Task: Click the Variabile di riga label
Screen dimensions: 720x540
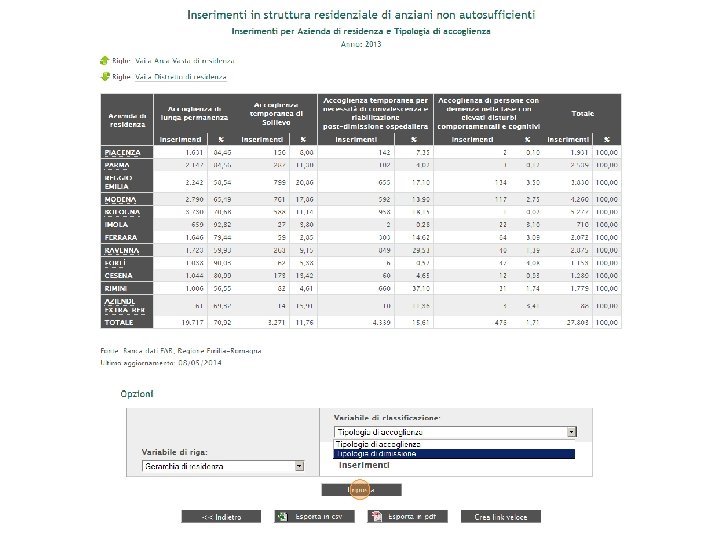Action: coord(174,452)
